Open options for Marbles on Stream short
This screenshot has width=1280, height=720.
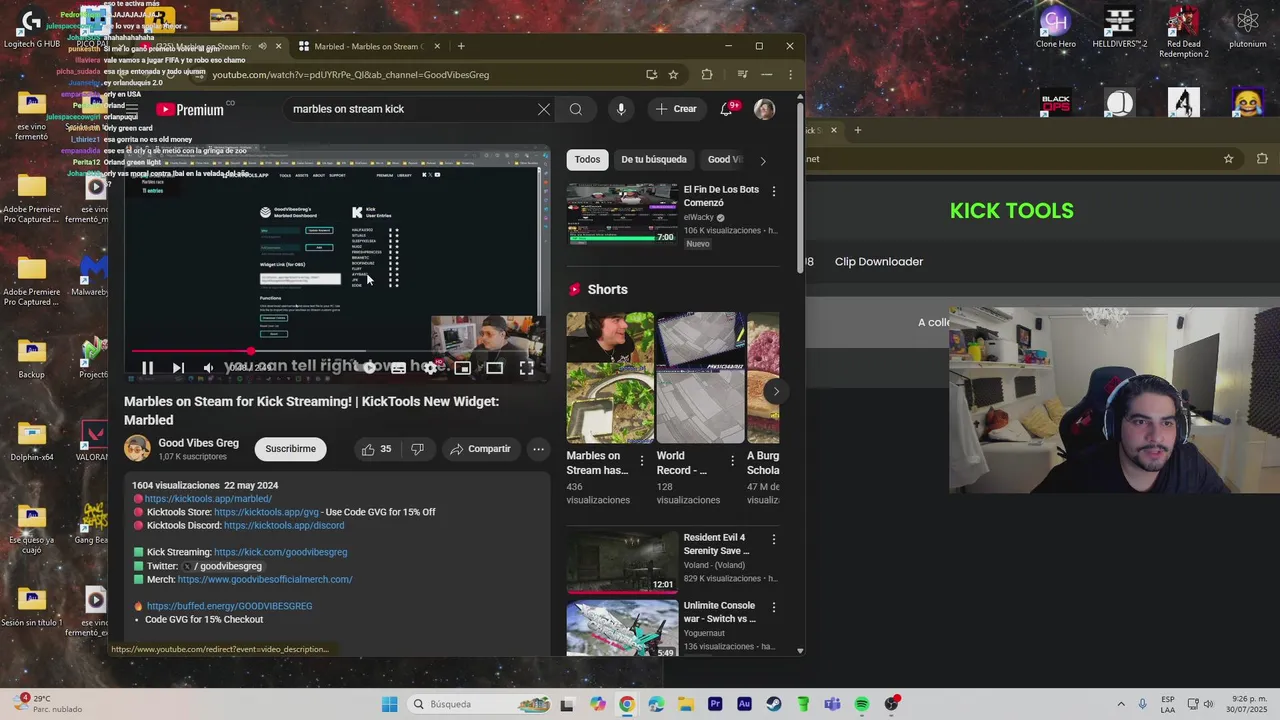pos(642,461)
